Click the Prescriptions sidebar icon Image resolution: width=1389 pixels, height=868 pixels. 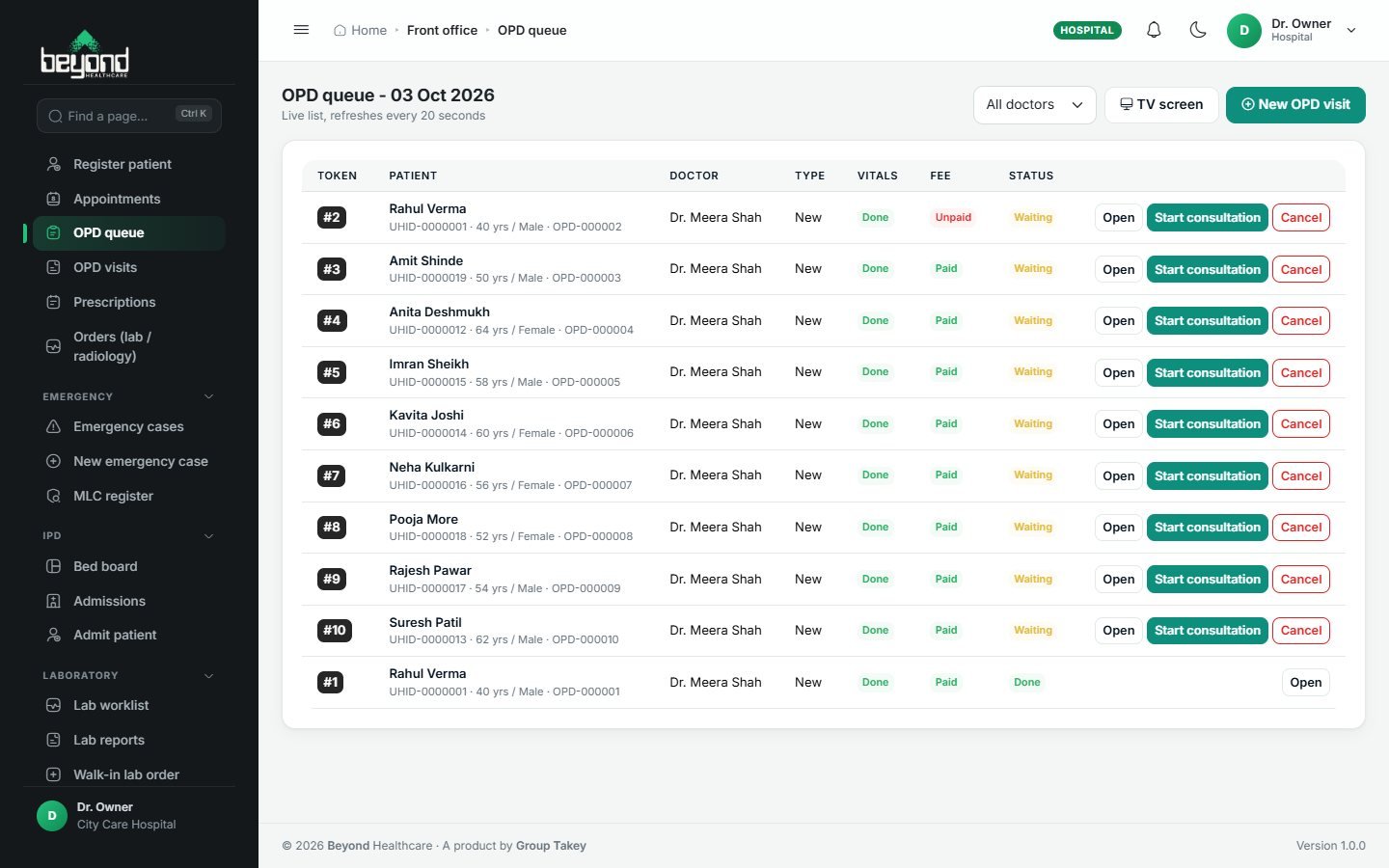coord(54,302)
